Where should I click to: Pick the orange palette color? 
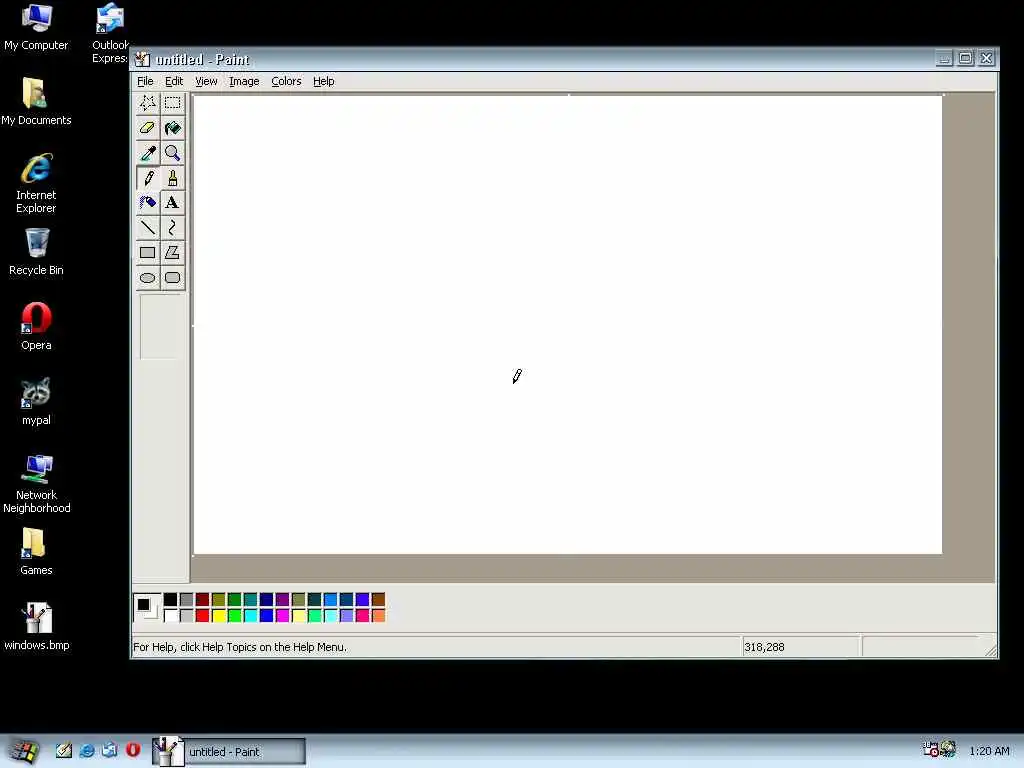(378, 615)
